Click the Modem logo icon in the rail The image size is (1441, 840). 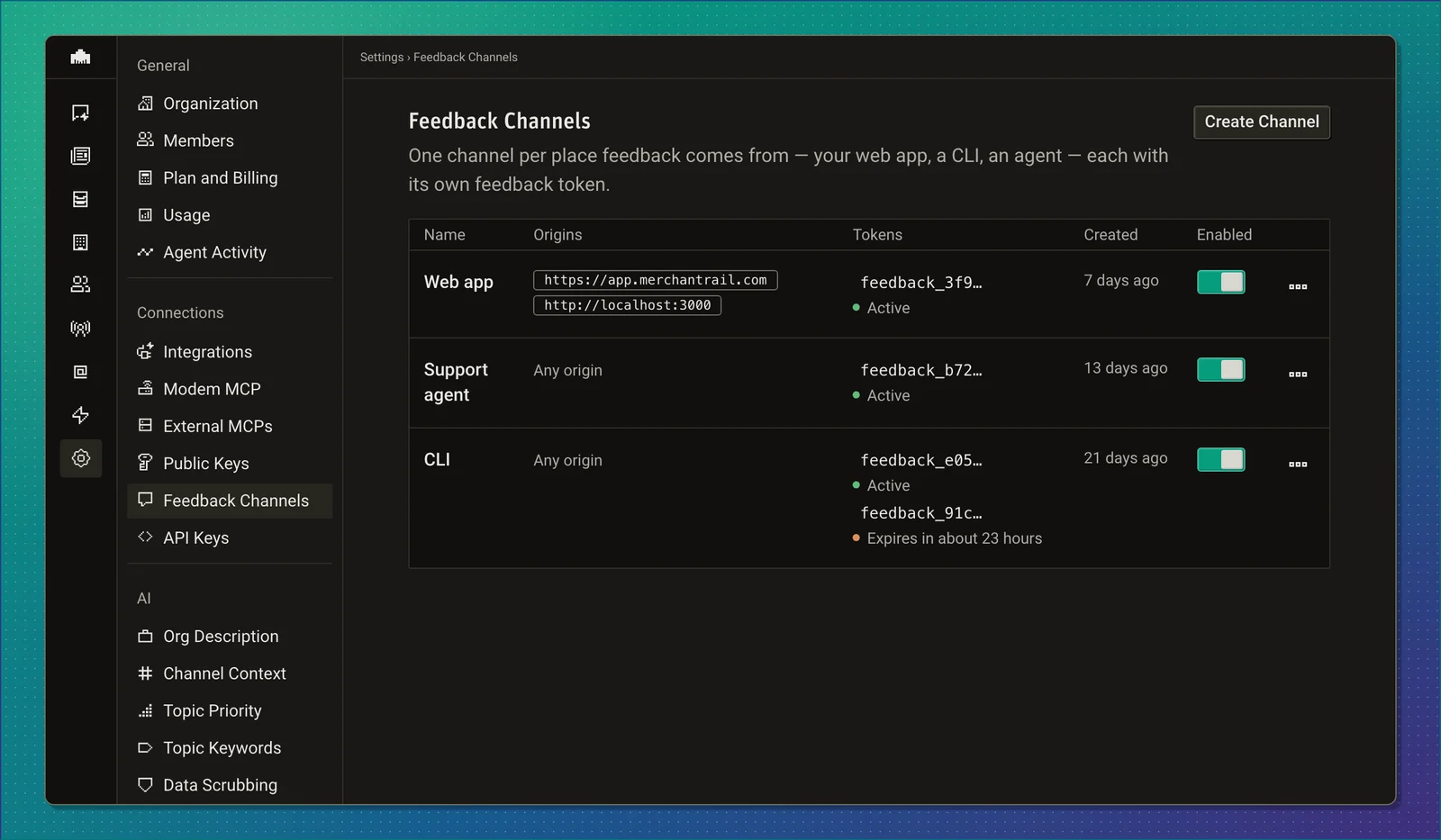coord(80,57)
